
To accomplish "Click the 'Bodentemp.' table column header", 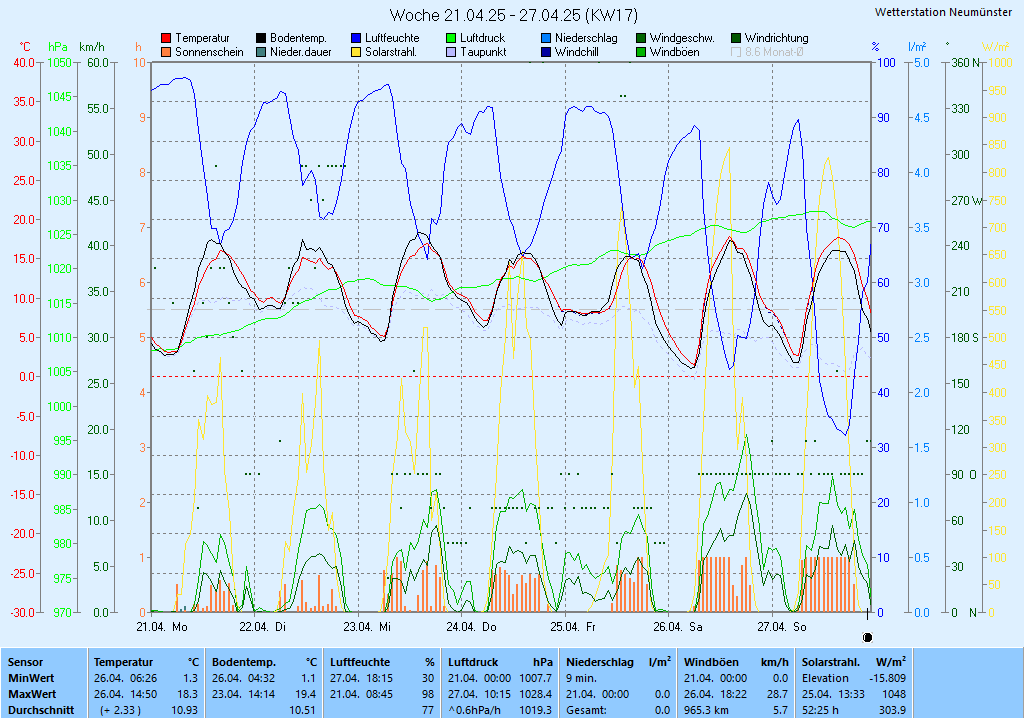I will (x=244, y=662).
